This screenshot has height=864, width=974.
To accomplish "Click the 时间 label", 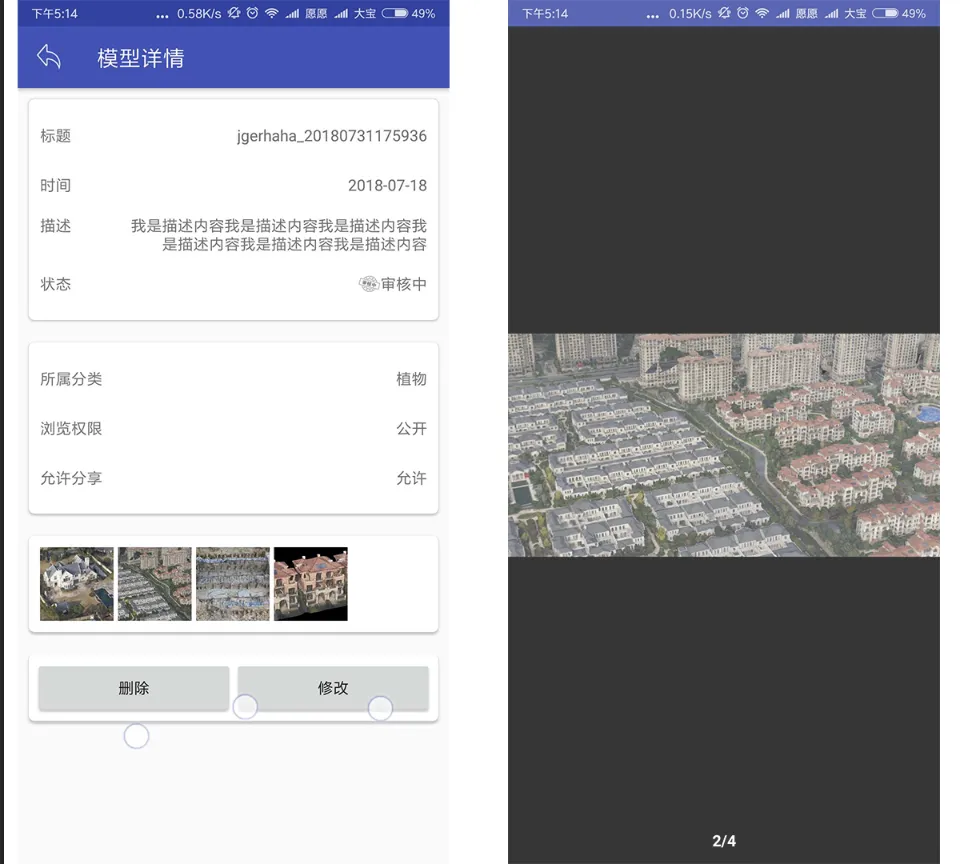I will [x=56, y=186].
